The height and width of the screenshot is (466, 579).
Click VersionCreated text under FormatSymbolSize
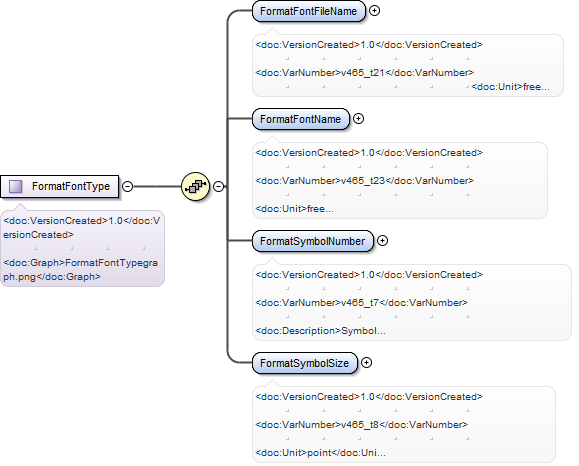point(369,397)
